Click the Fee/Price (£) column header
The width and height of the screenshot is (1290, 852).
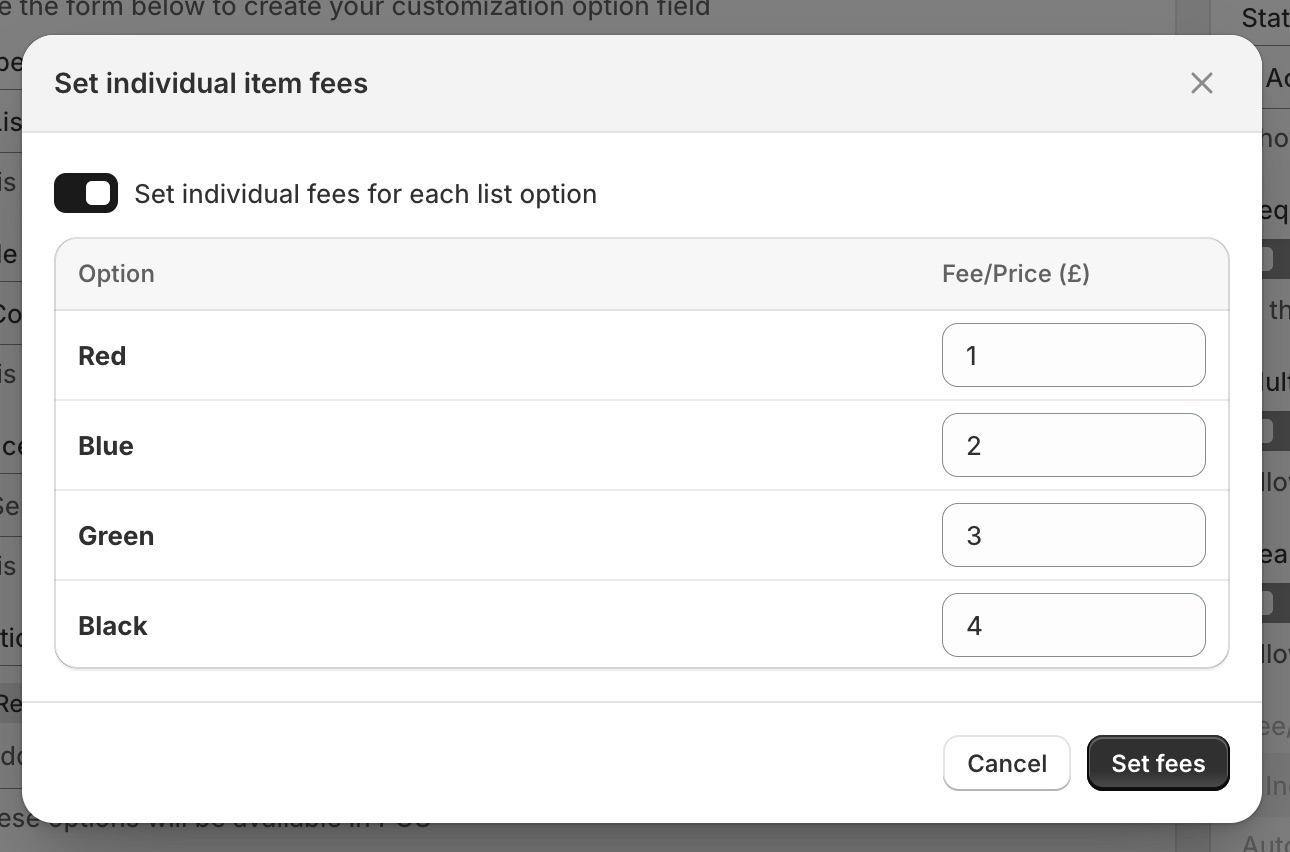[1015, 273]
